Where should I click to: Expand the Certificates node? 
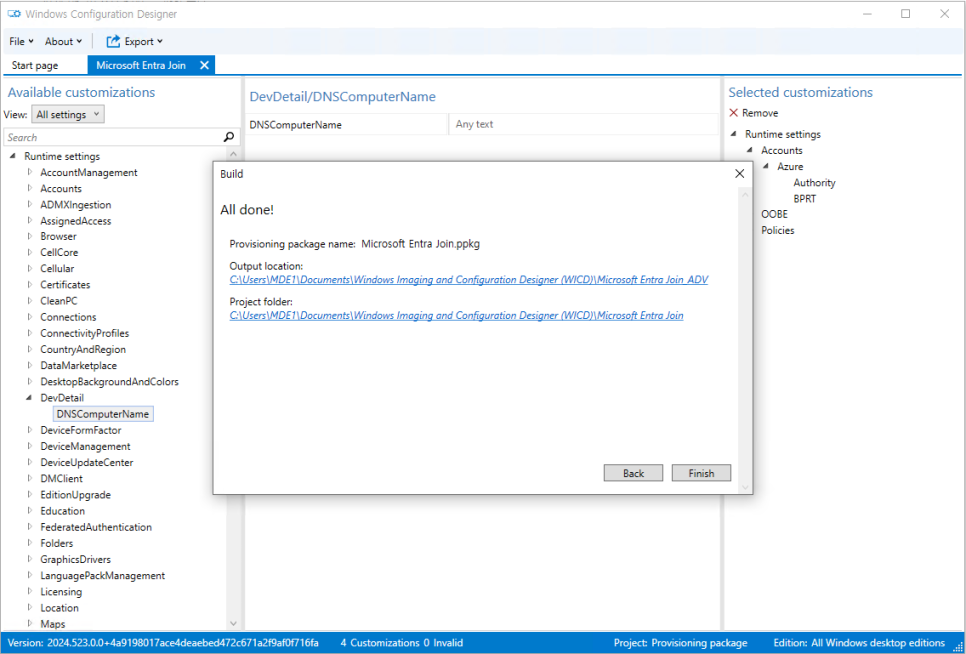point(29,284)
